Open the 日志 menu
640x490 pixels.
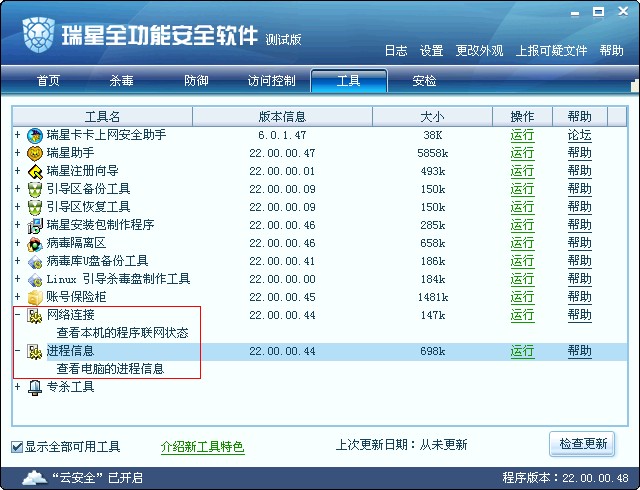tap(396, 51)
